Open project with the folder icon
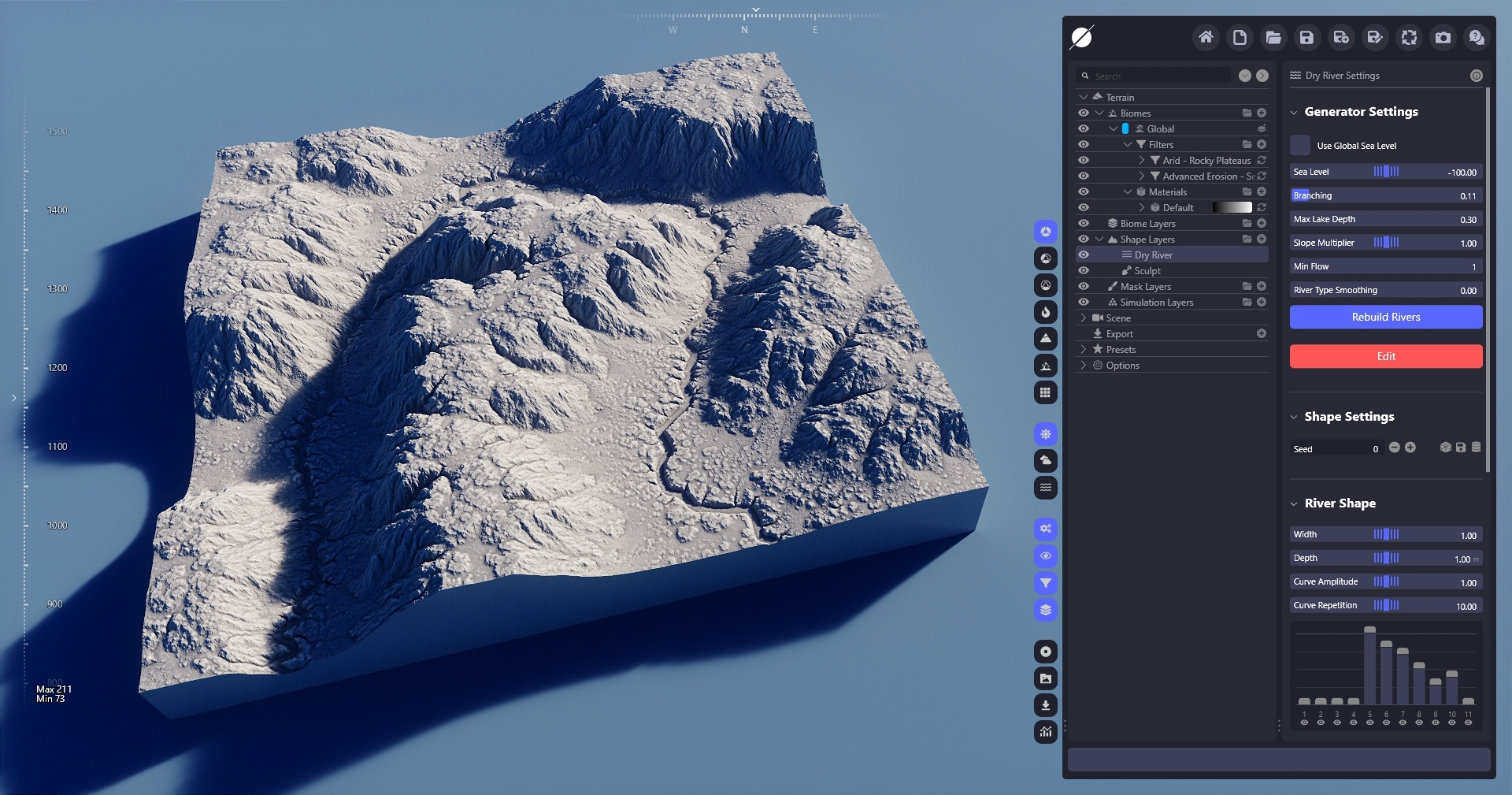The height and width of the screenshot is (795, 1512). [1273, 37]
